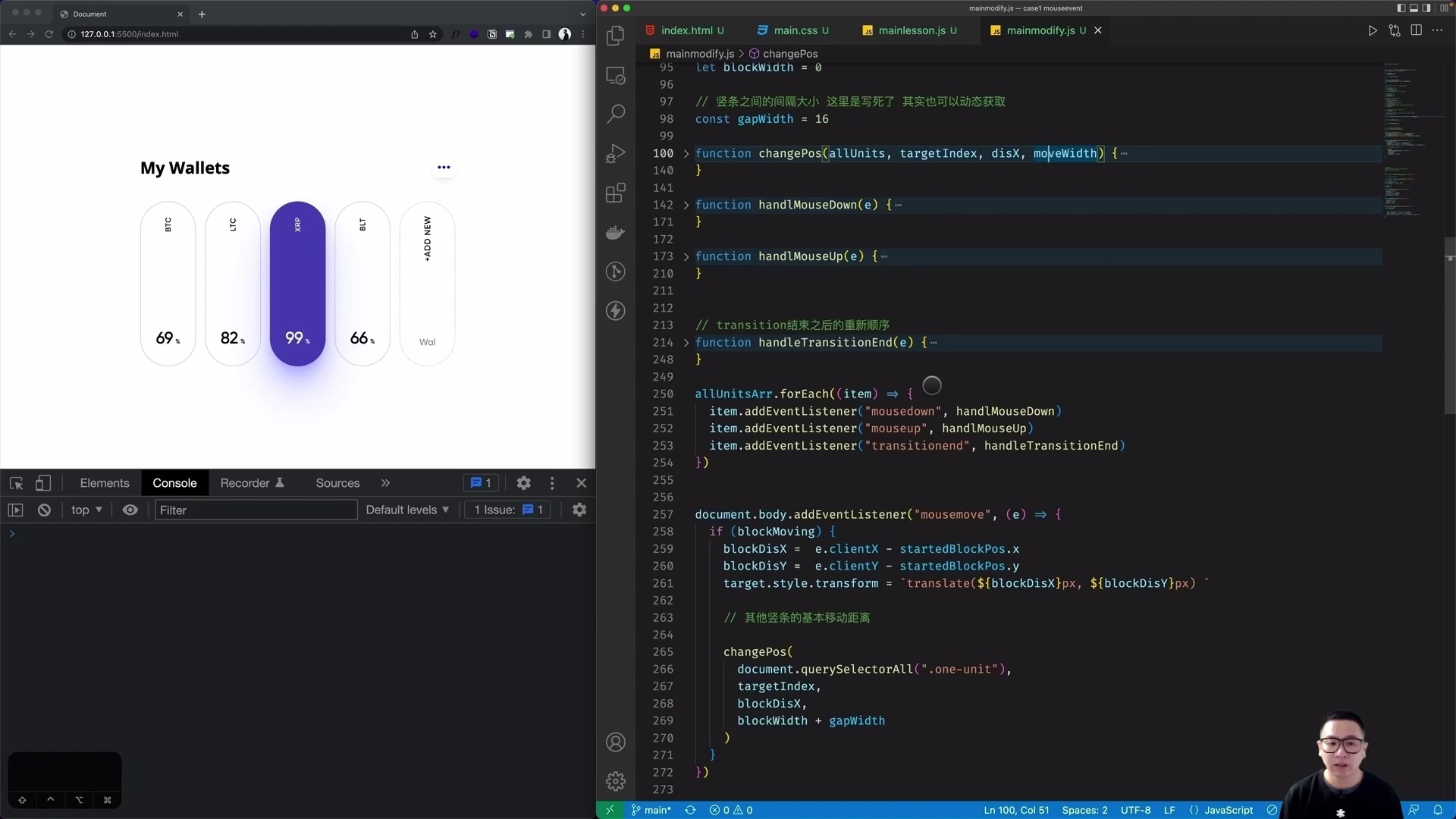Screen dimensions: 1456x819
Task: Split the editor to the right
Action: pyautogui.click(x=1416, y=30)
